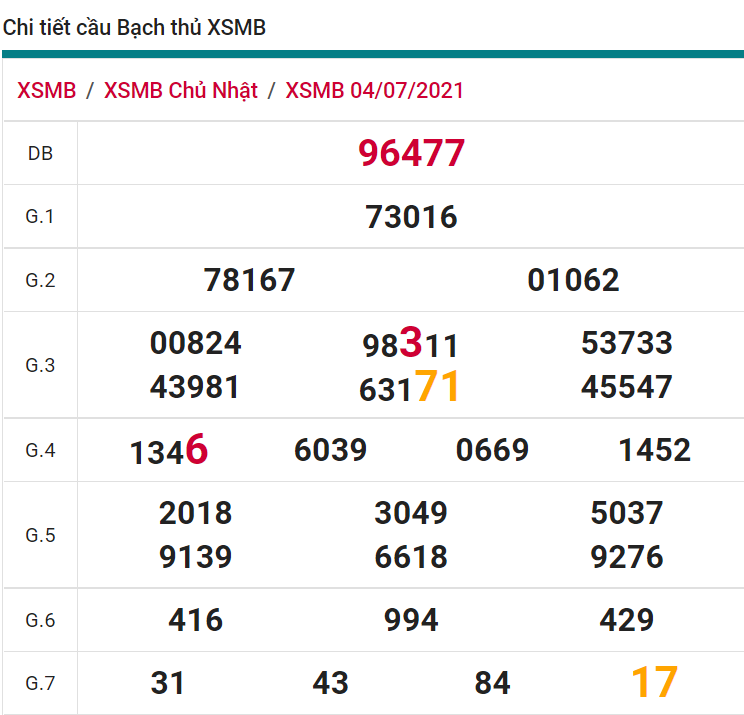This screenshot has height=715, width=744.
Task: Select the G.7 row label
Action: point(40,683)
